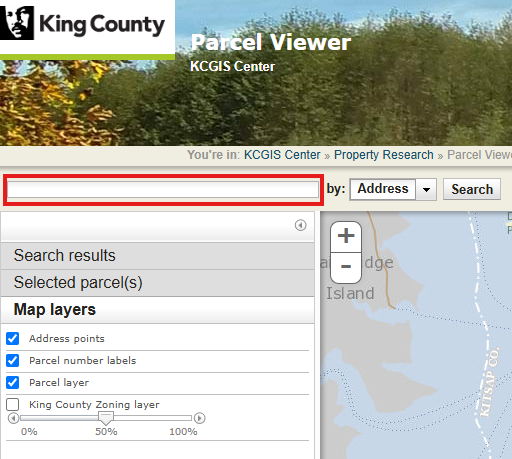Click the Parcel number labels text
This screenshot has height=459, width=512.
[83, 360]
